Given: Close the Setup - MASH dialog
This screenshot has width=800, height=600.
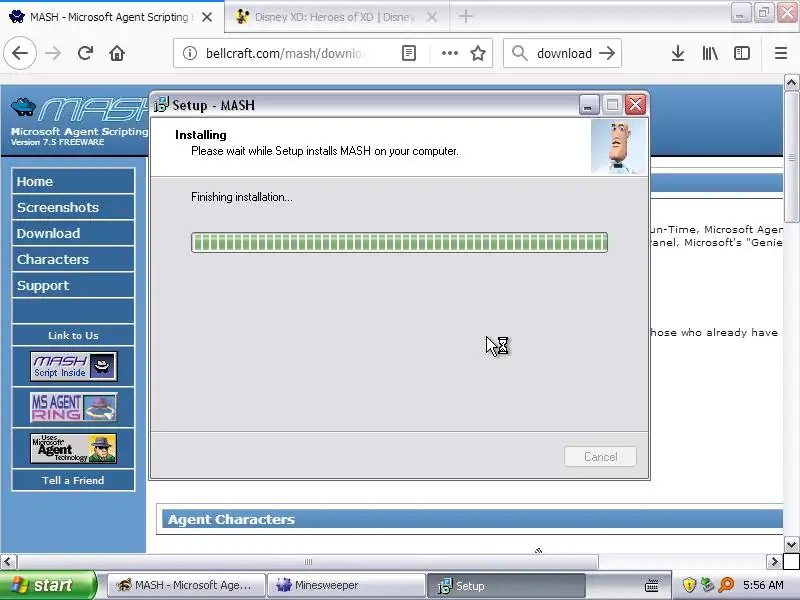Looking at the screenshot, I should coord(635,105).
